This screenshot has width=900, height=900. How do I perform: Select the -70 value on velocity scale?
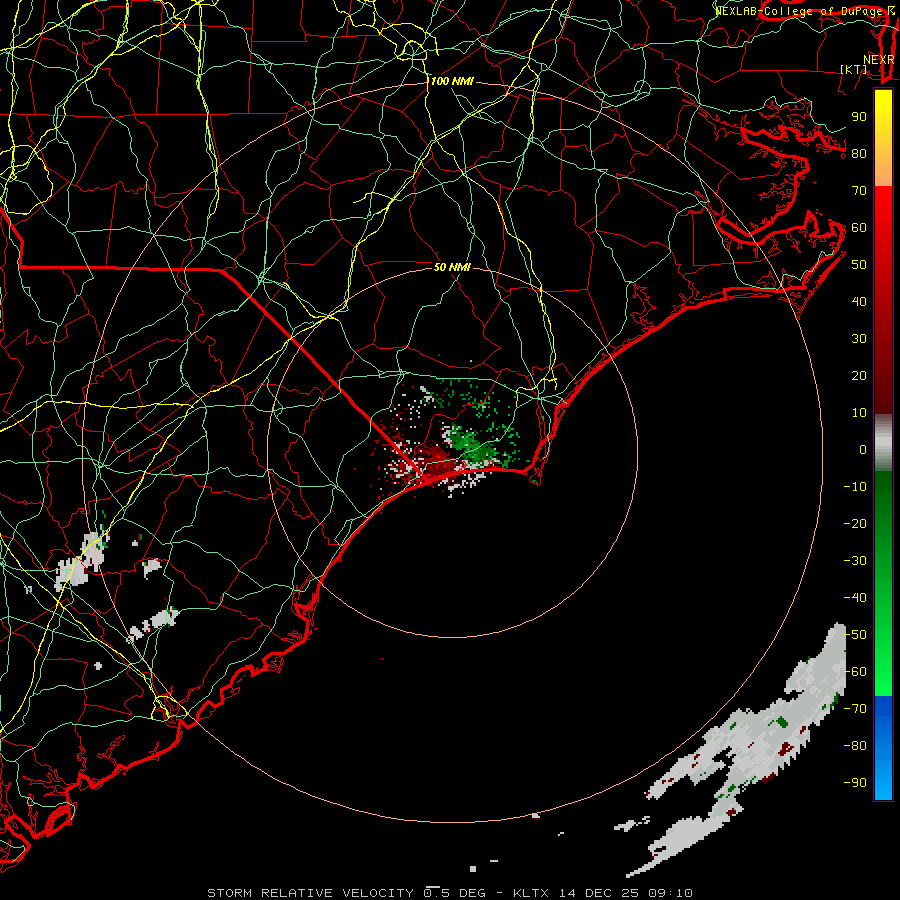(x=855, y=709)
